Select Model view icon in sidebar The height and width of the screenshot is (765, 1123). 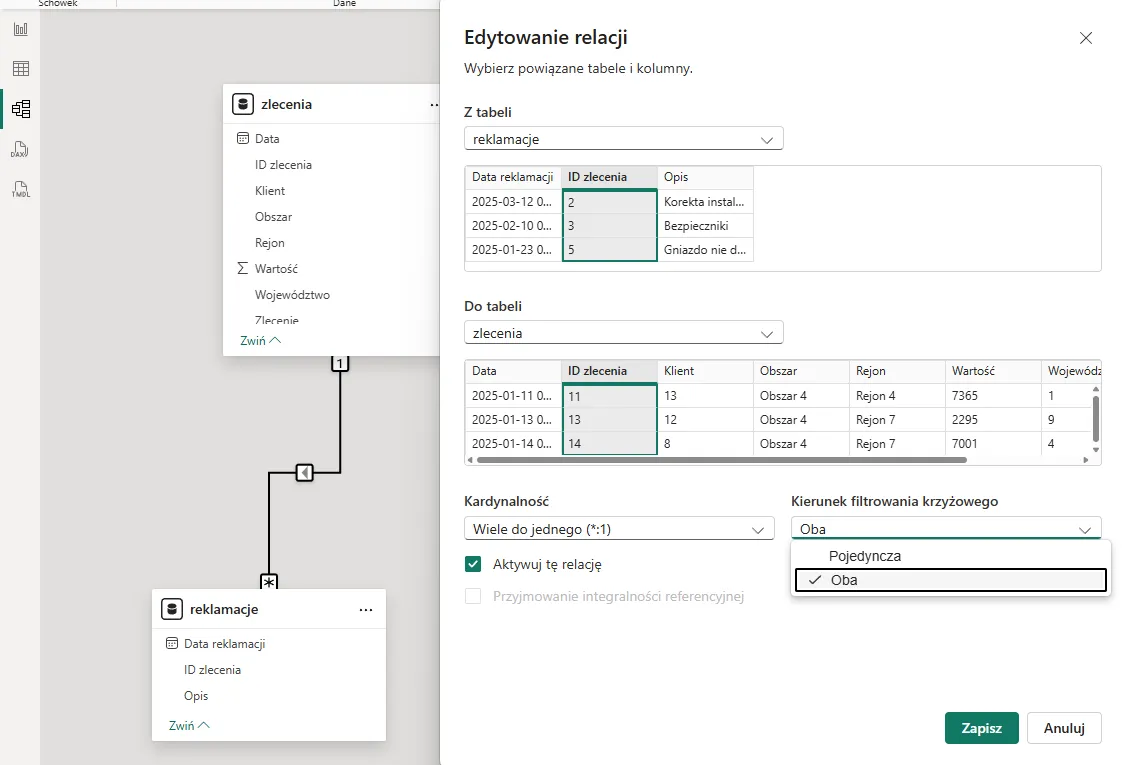click(x=20, y=109)
